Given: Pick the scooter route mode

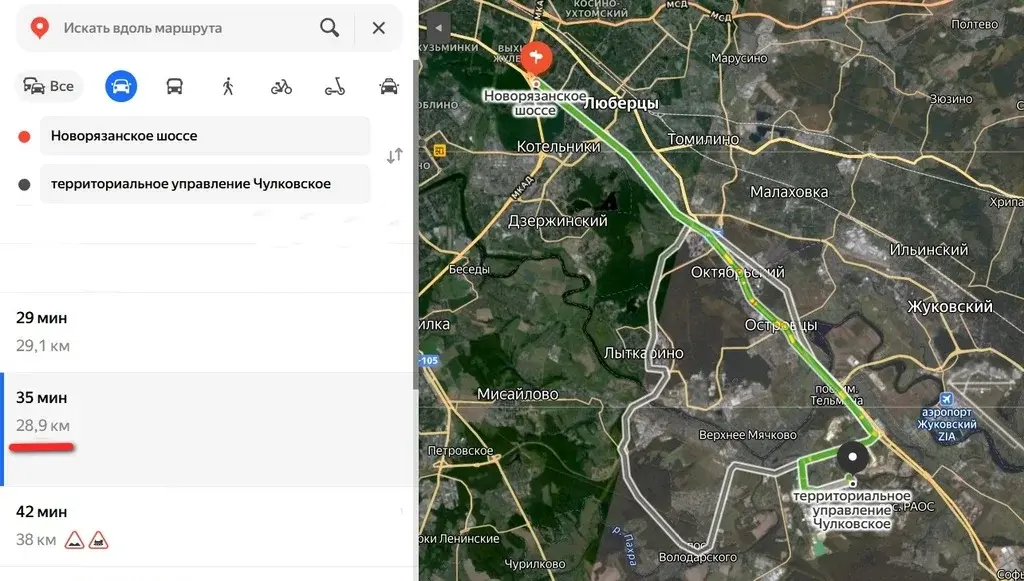Looking at the screenshot, I should pos(335,86).
